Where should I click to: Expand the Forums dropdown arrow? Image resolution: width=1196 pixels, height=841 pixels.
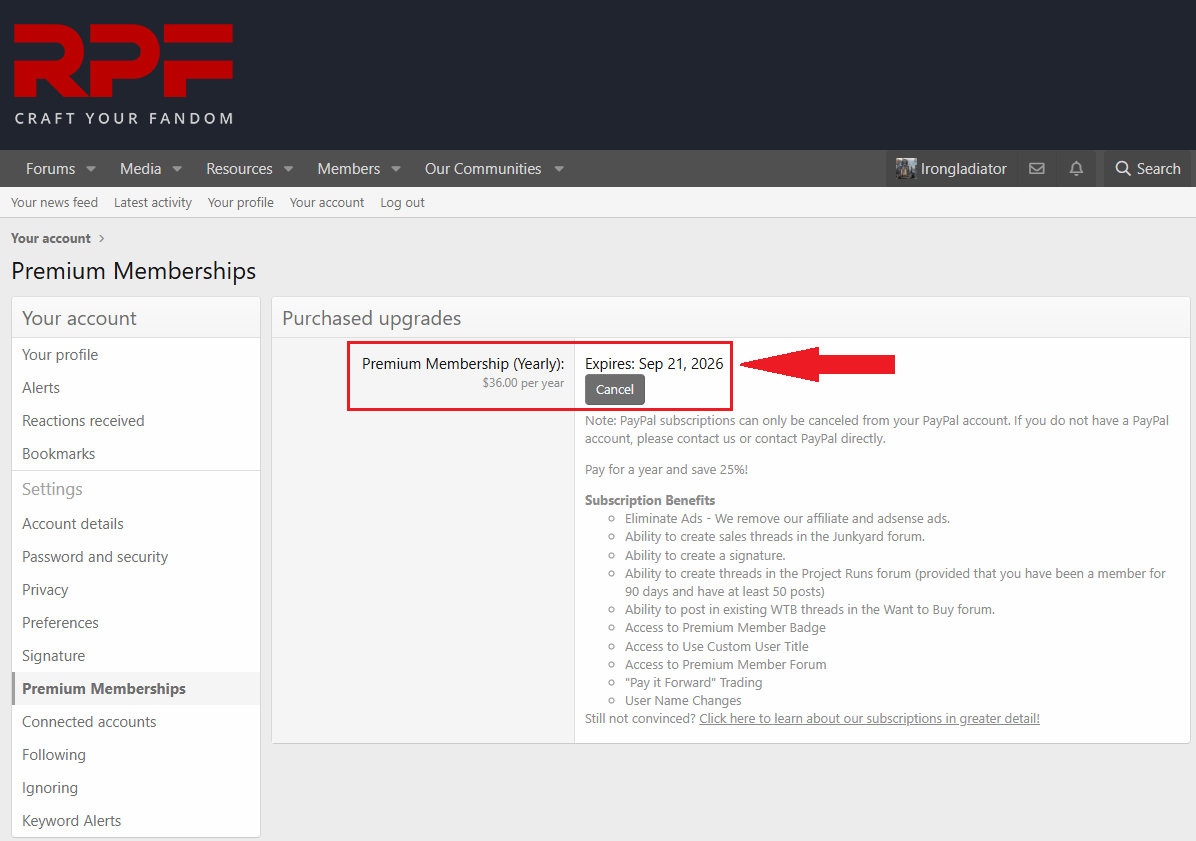click(x=91, y=169)
